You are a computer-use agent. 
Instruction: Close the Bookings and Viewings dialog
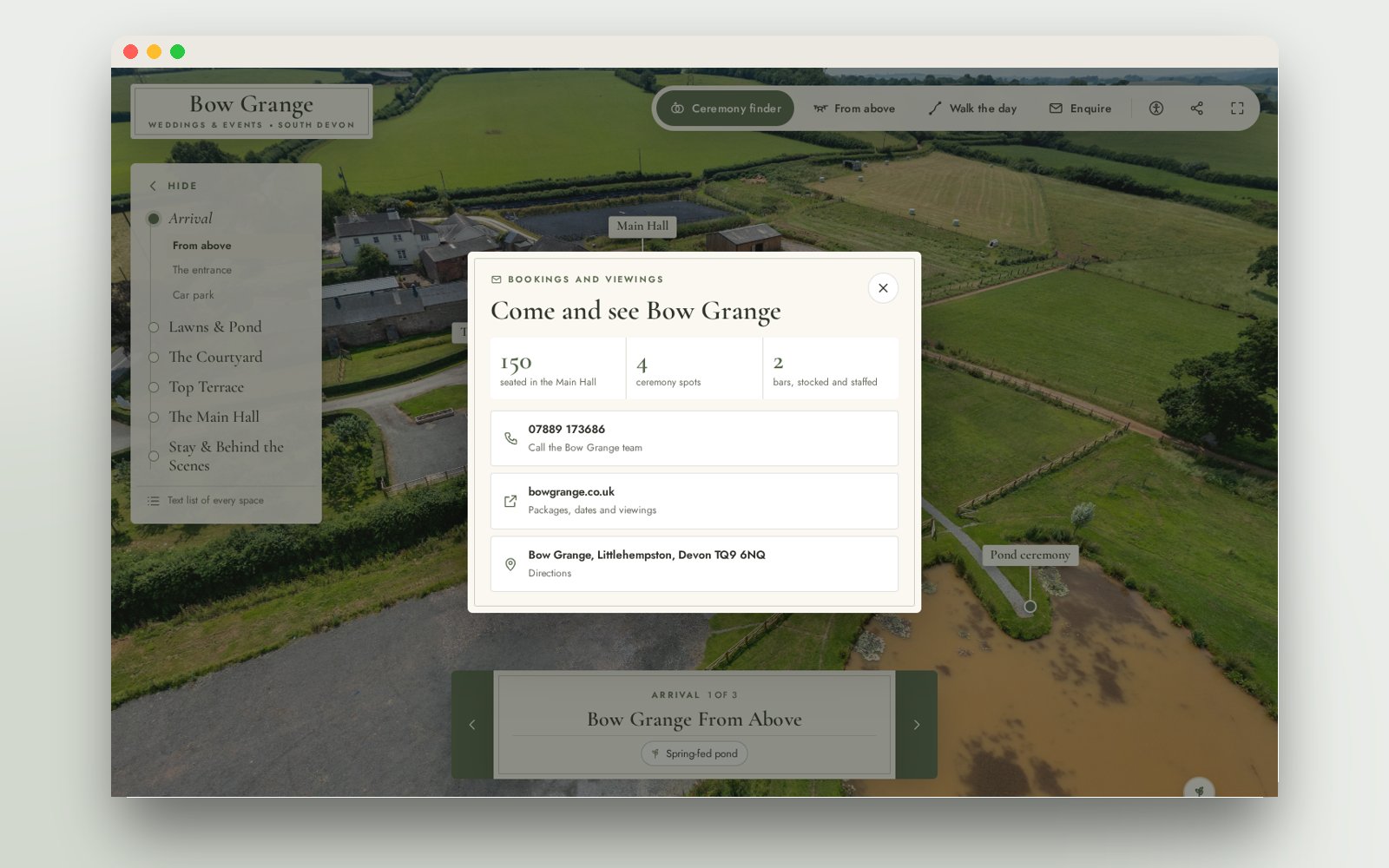(x=883, y=288)
